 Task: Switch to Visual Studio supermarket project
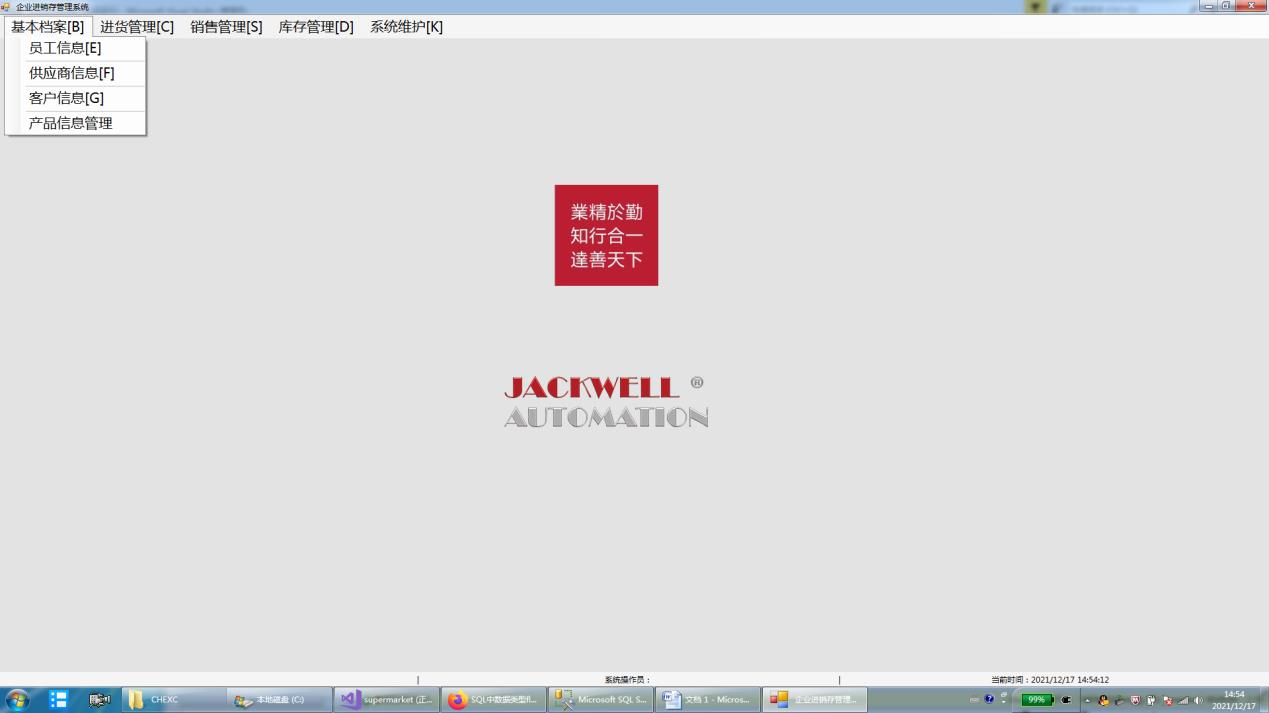point(387,700)
